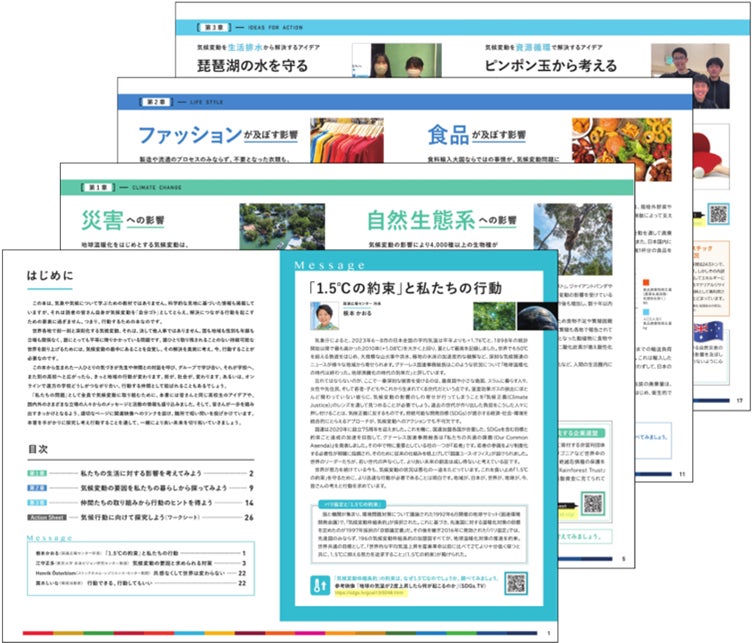The image size is (752, 643).
Task: Click the LIFE STYLE header text
Action: pos(206,102)
